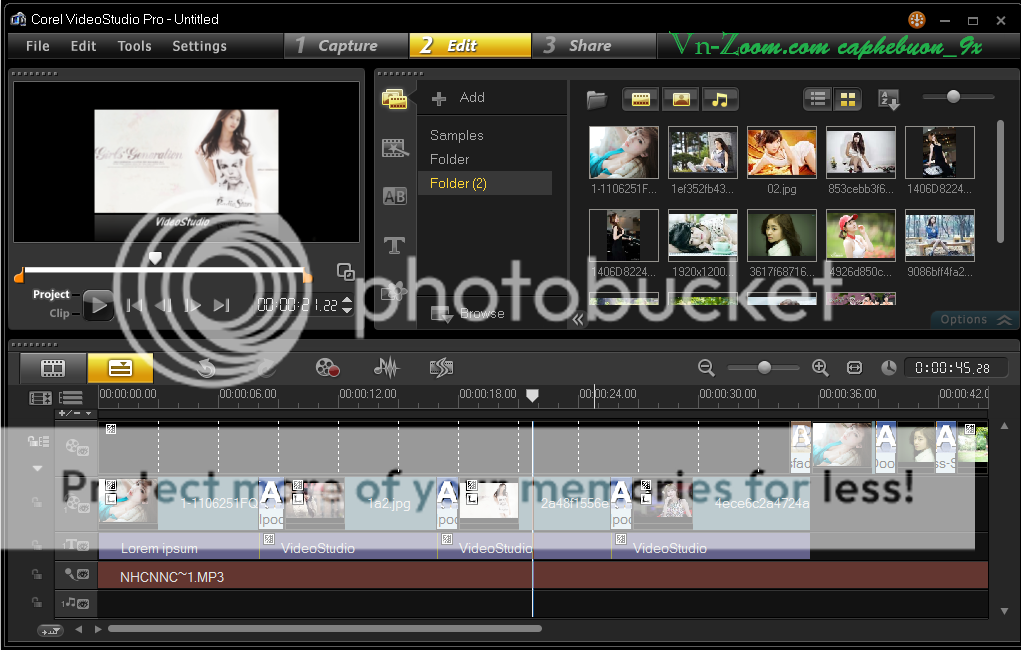This screenshot has width=1021, height=650.
Task: Toggle show videos filter in library
Action: 641,99
